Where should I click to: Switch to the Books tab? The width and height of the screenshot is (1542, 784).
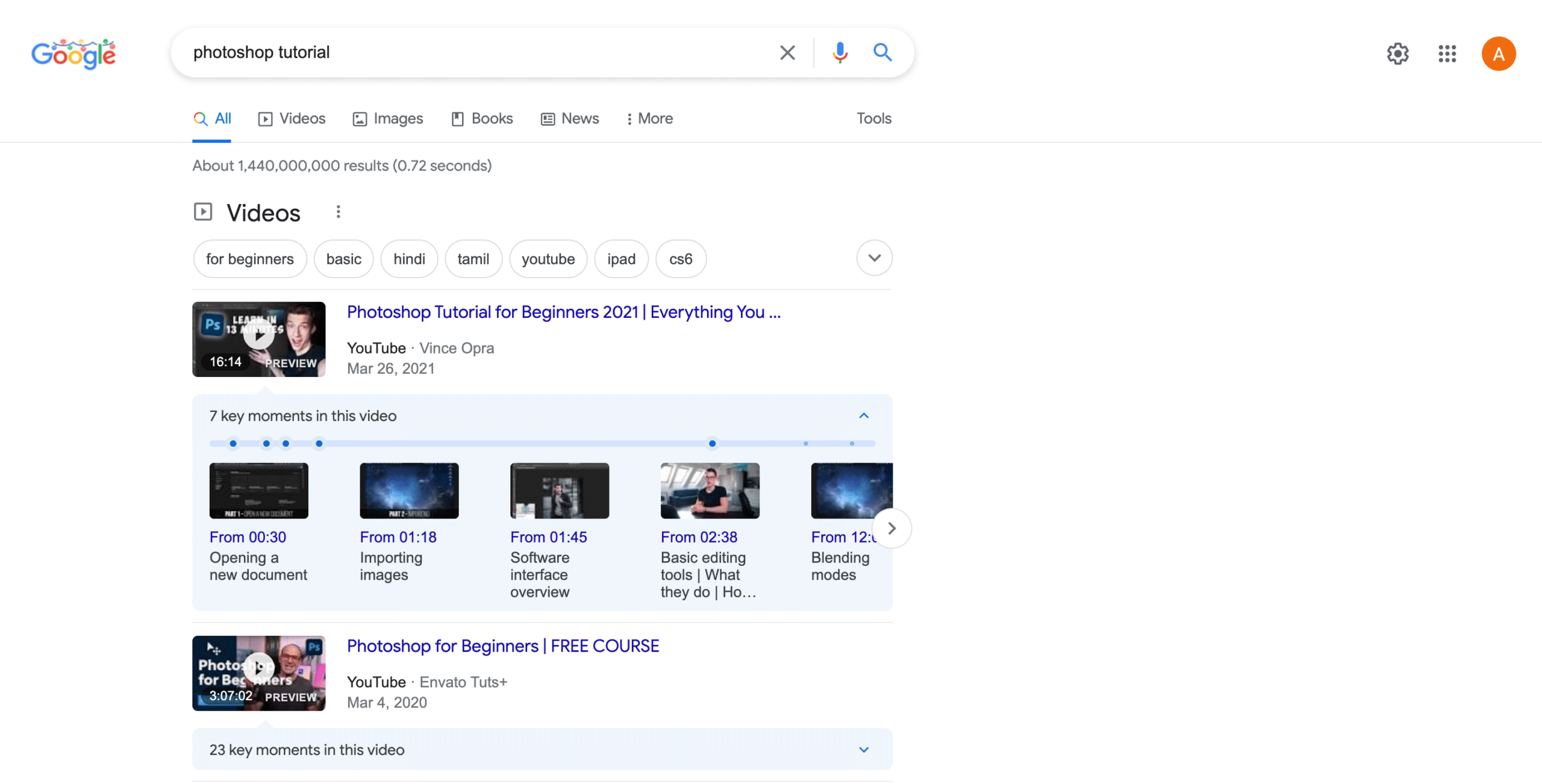482,119
